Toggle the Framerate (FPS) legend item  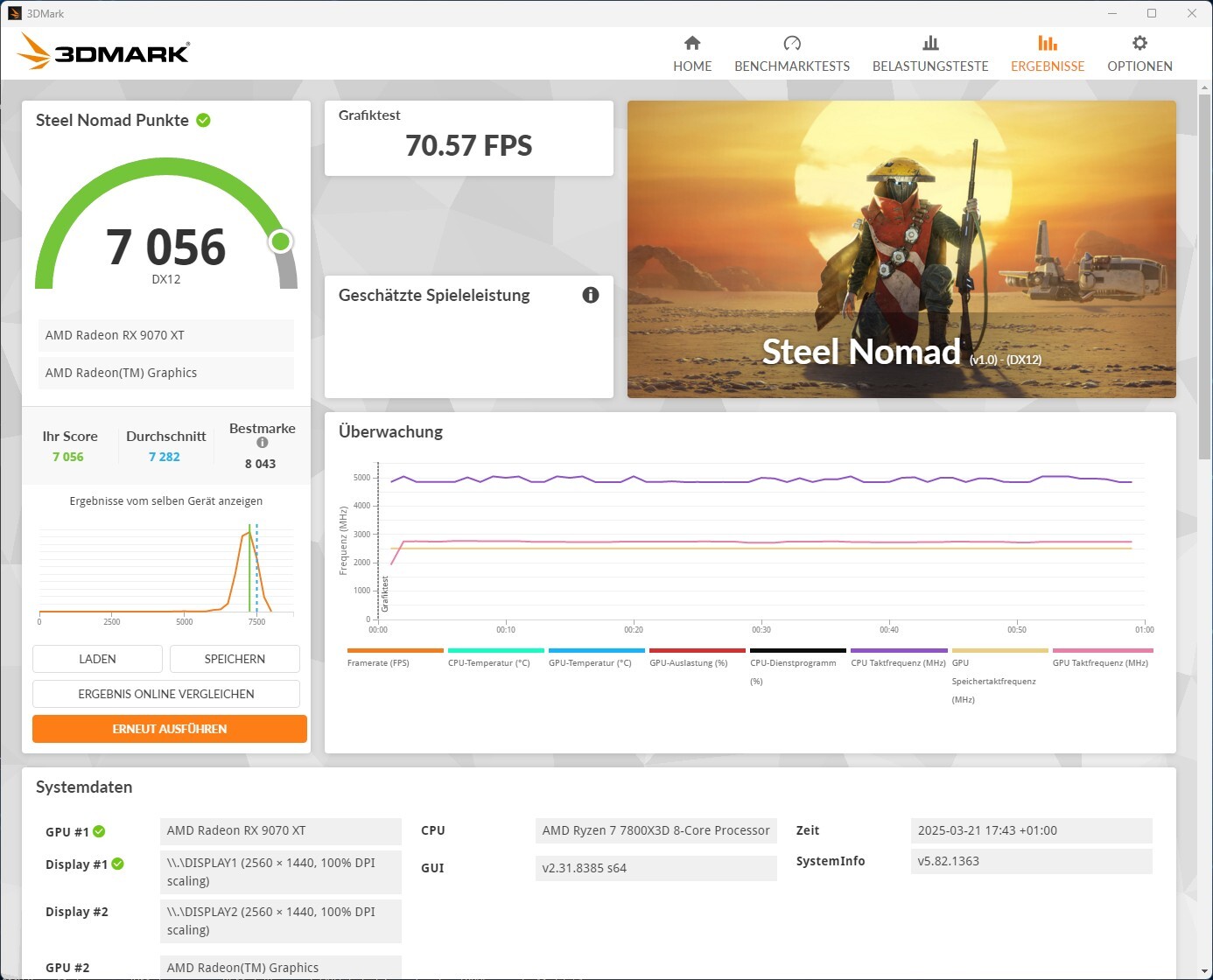point(396,657)
